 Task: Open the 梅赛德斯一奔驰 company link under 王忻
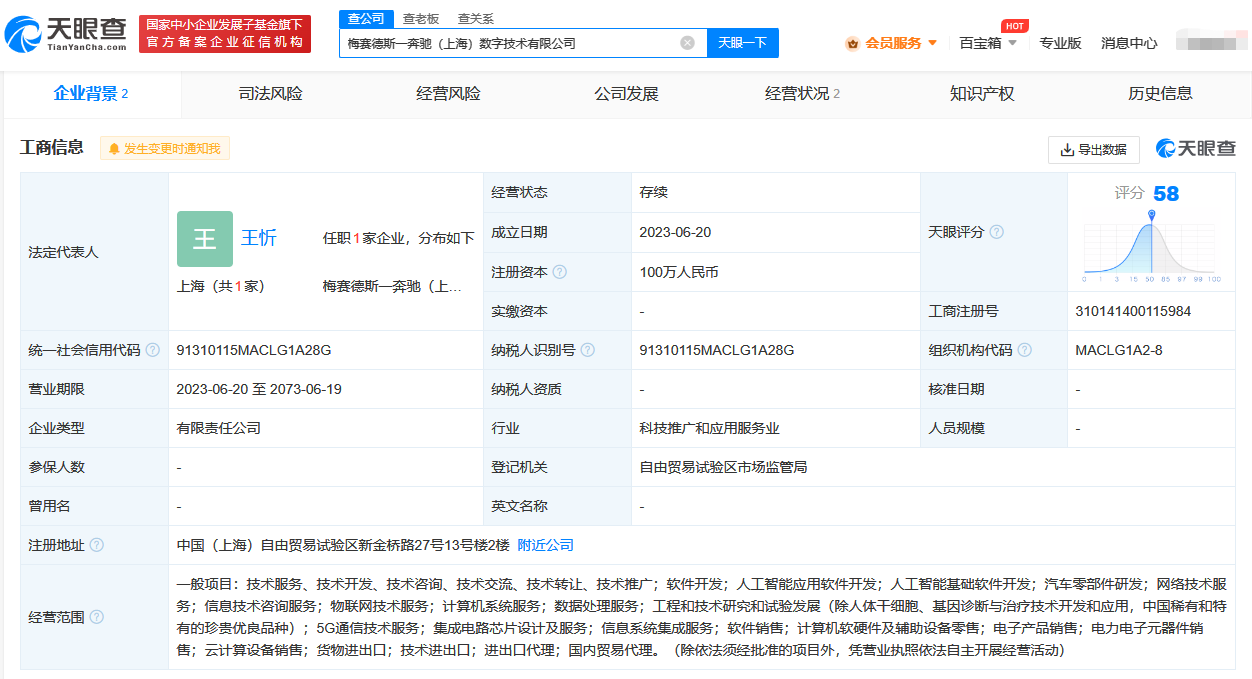pos(392,286)
